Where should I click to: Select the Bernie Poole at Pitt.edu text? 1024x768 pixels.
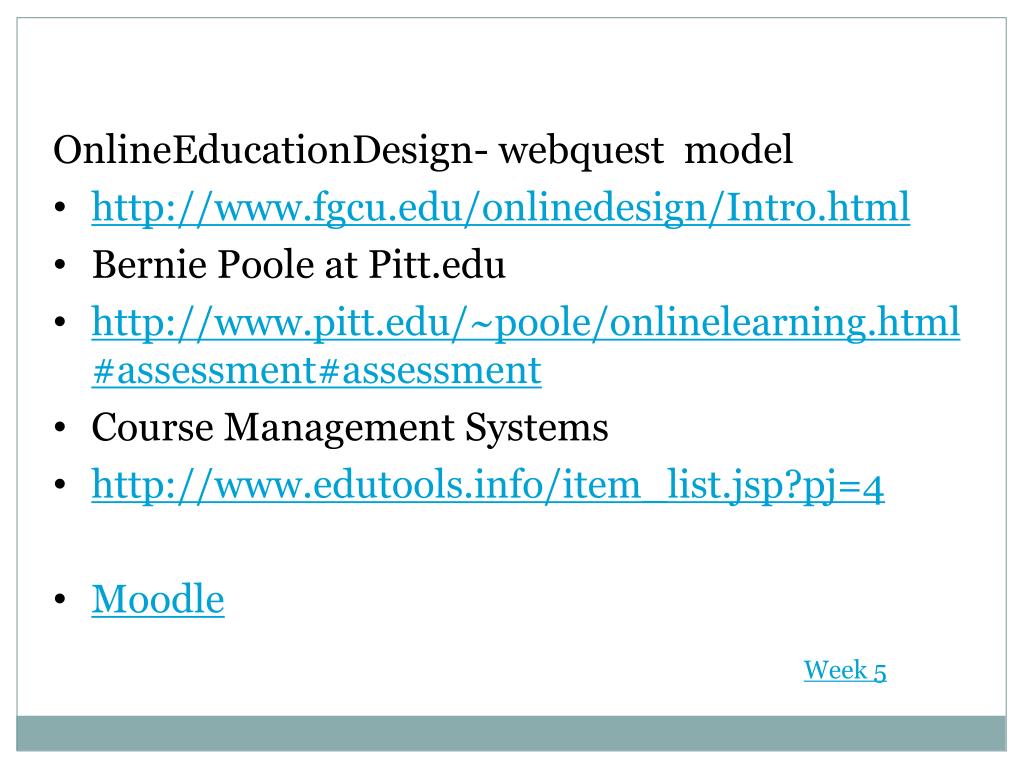298,265
